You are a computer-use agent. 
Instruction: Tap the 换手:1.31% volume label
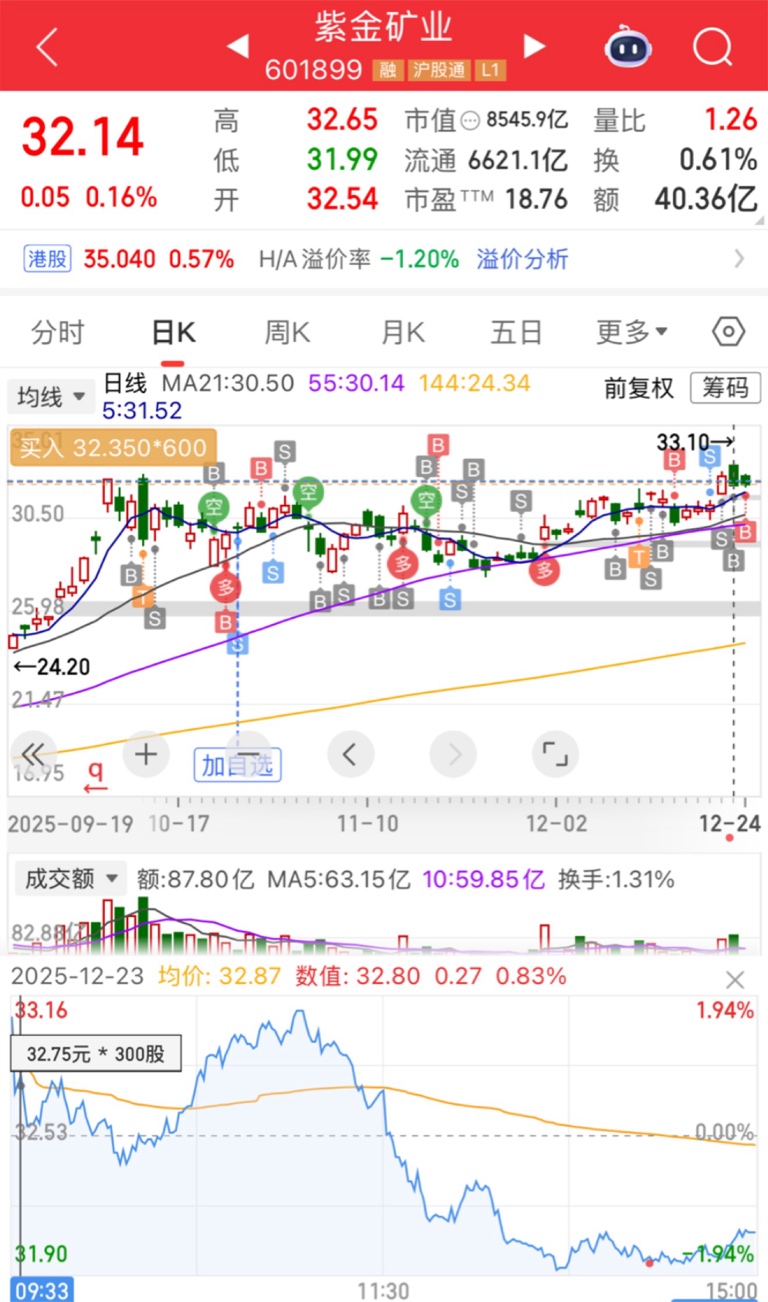[x=617, y=880]
